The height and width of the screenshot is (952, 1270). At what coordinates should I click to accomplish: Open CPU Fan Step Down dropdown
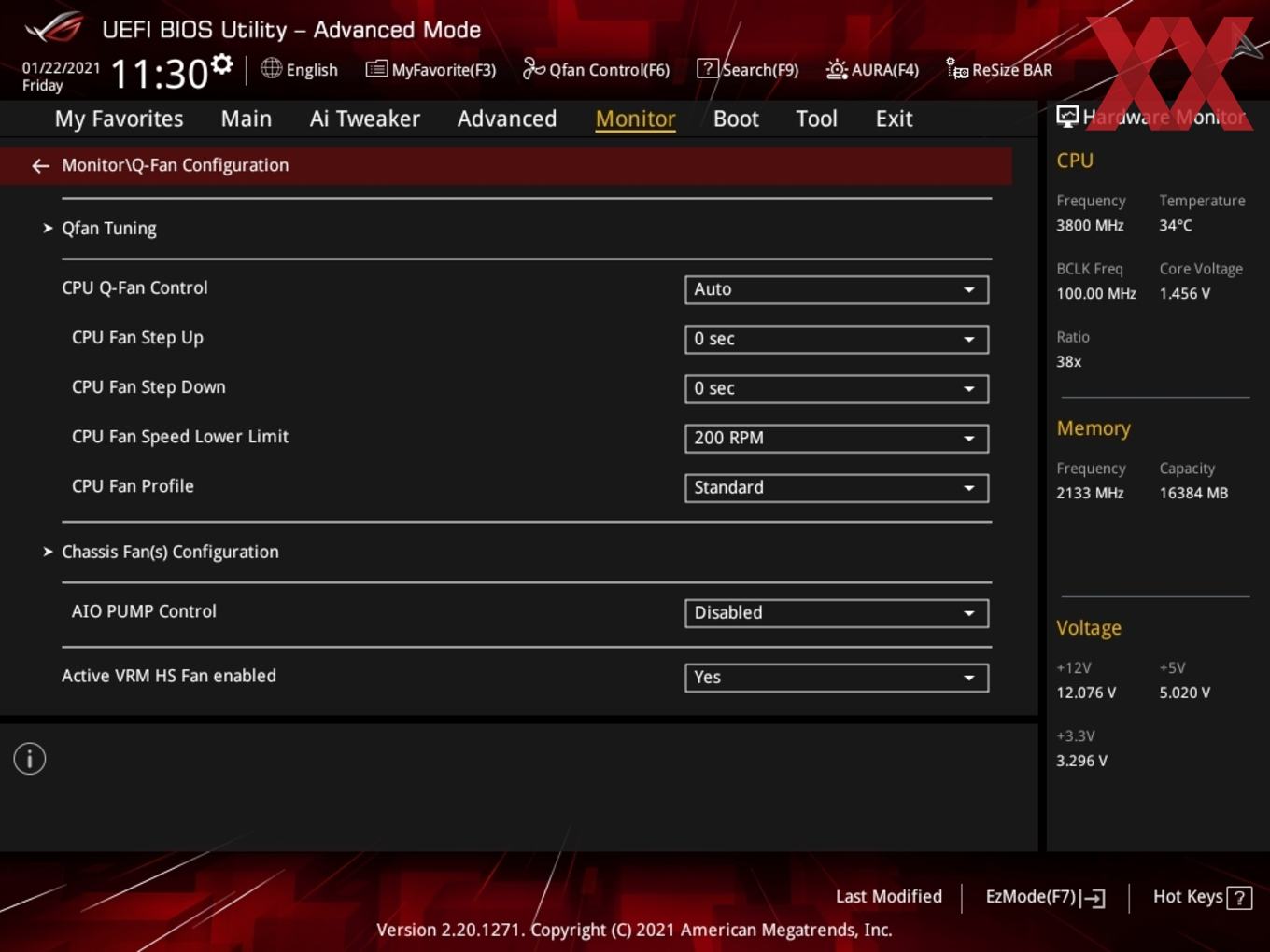837,388
